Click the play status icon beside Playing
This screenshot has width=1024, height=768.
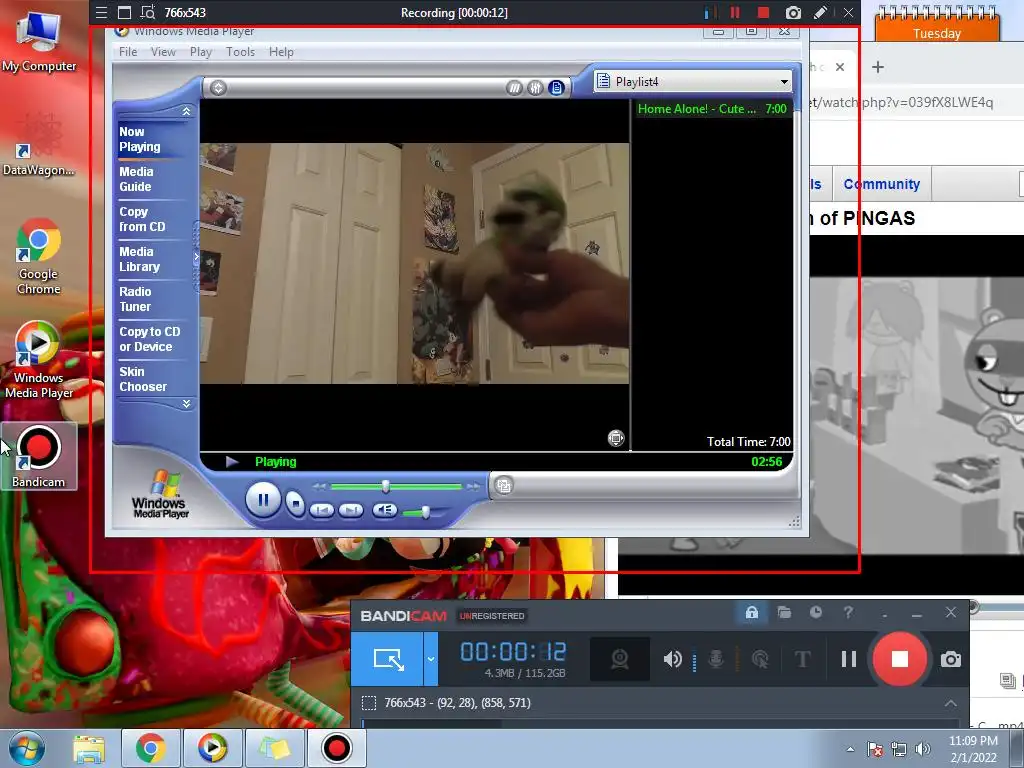[x=231, y=462]
